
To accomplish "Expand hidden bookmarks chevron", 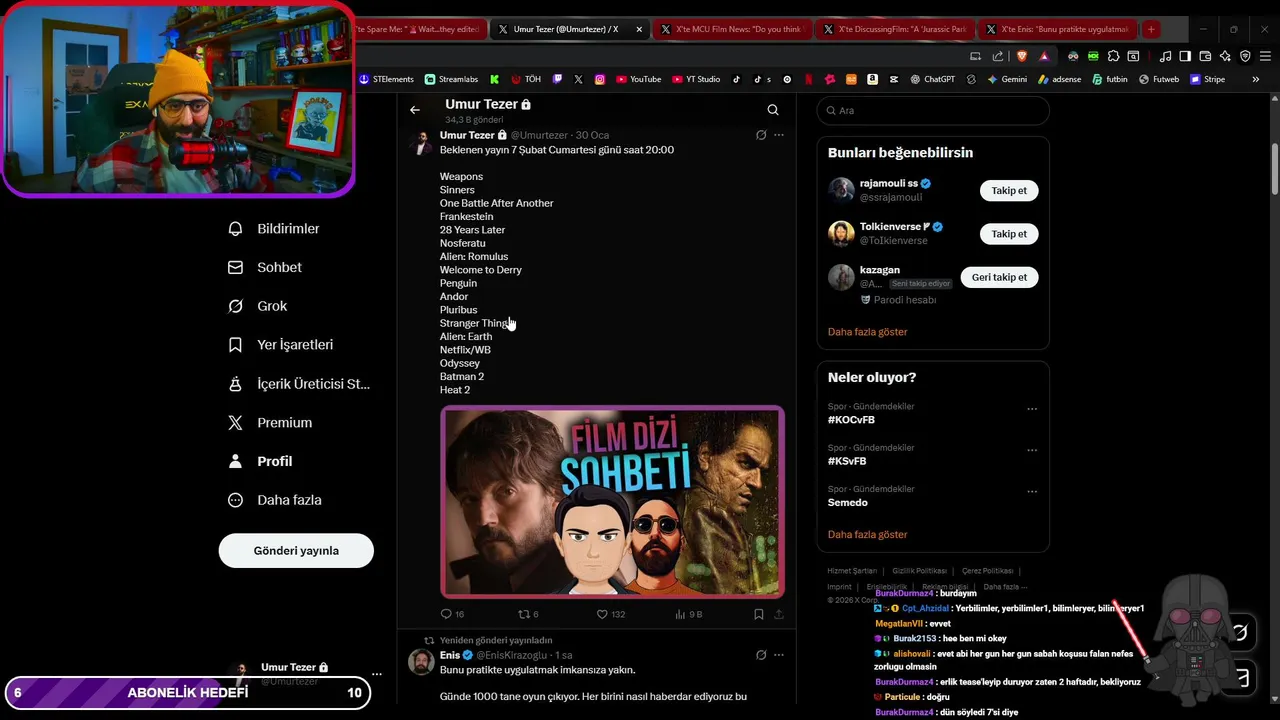I will 1255,79.
